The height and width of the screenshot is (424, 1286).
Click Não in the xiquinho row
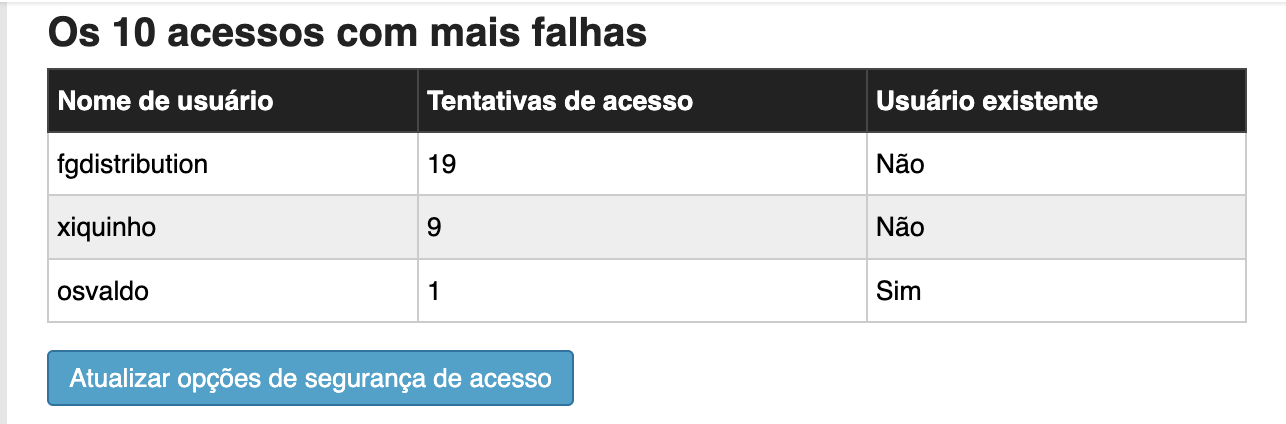900,227
